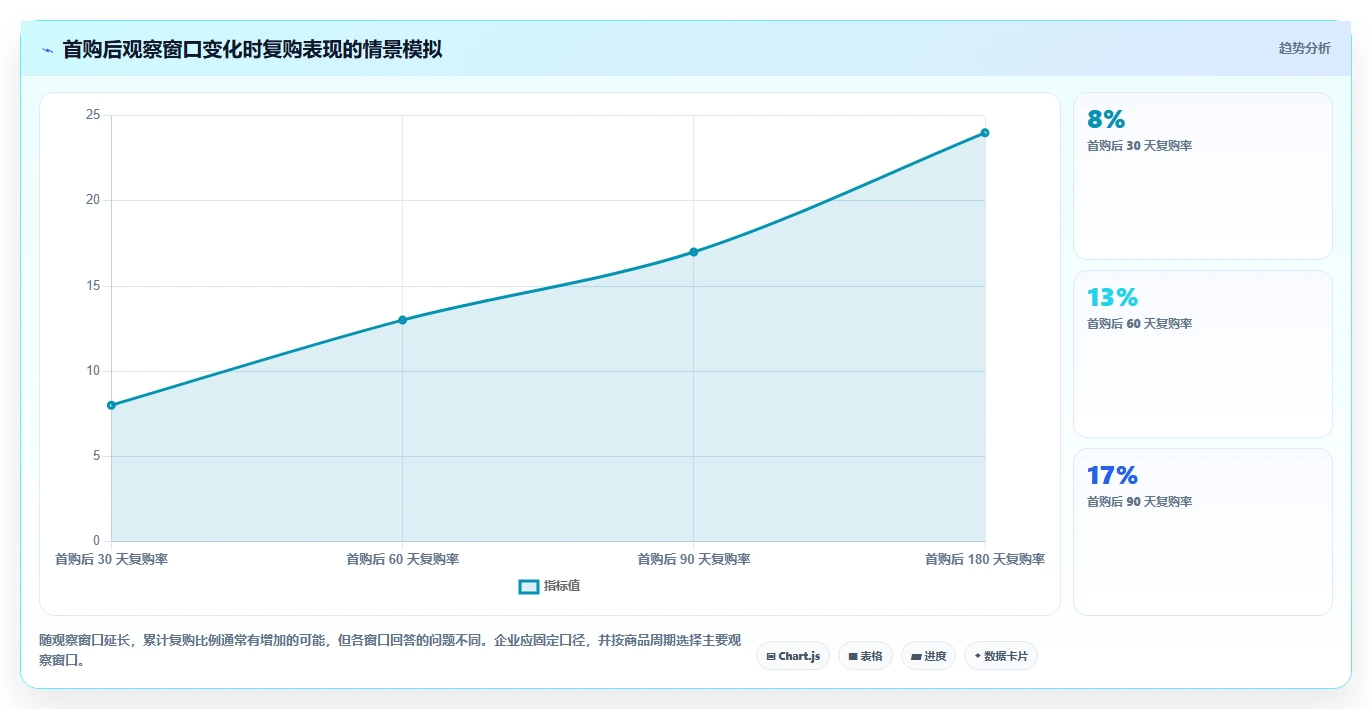This screenshot has height=709, width=1372.
Task: Click the y-axis value 15
Action: 93,286
